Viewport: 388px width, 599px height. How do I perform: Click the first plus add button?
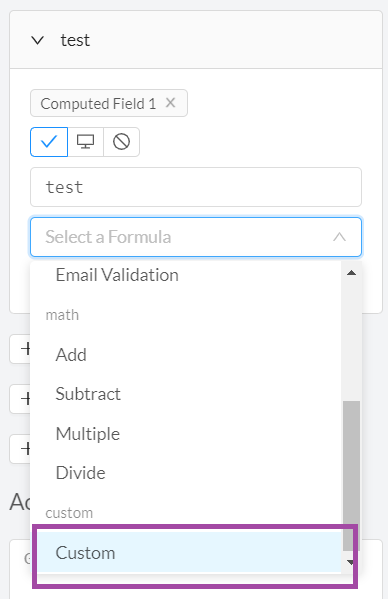click(x=20, y=349)
